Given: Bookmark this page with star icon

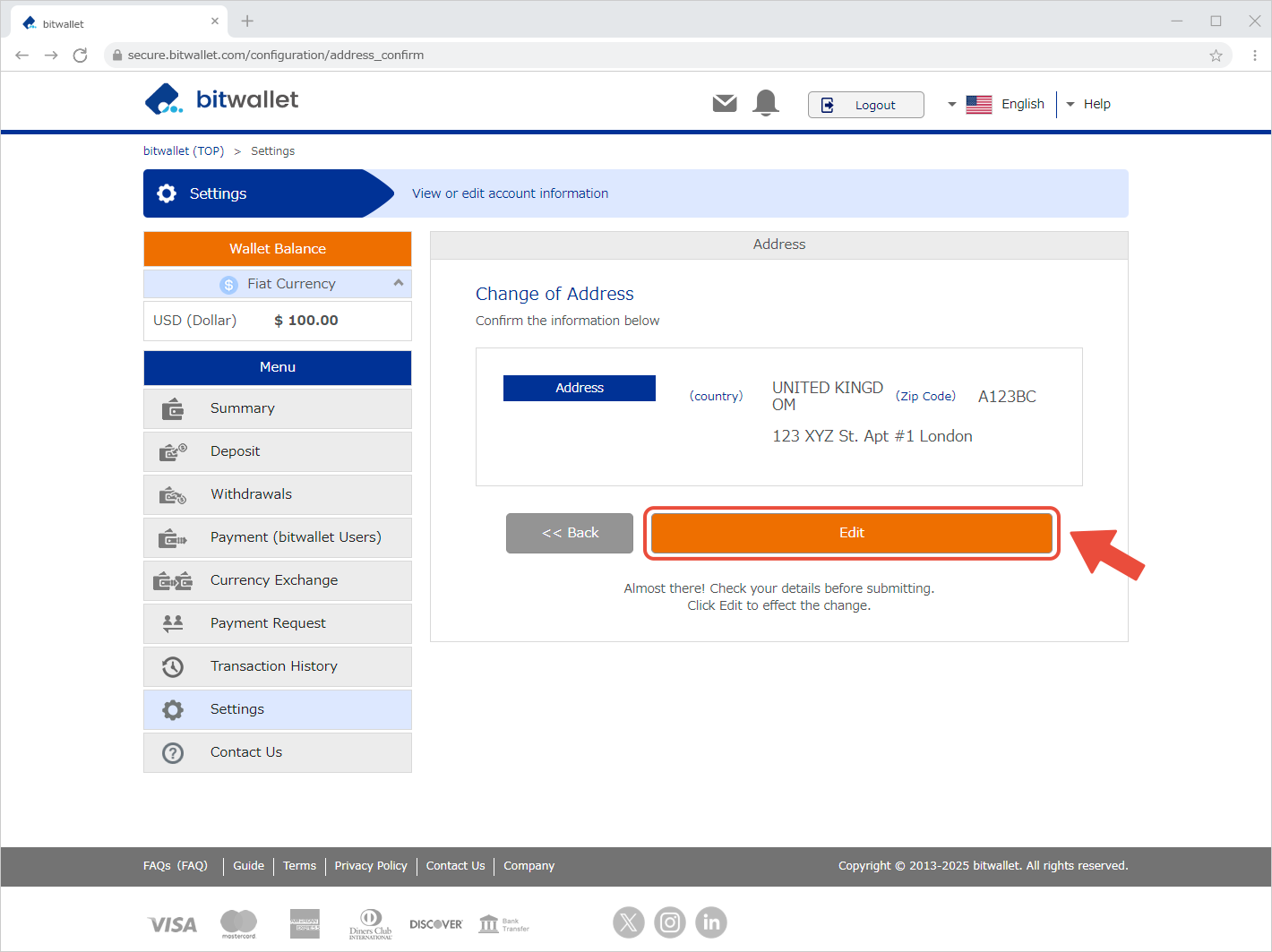Looking at the screenshot, I should point(1216,56).
